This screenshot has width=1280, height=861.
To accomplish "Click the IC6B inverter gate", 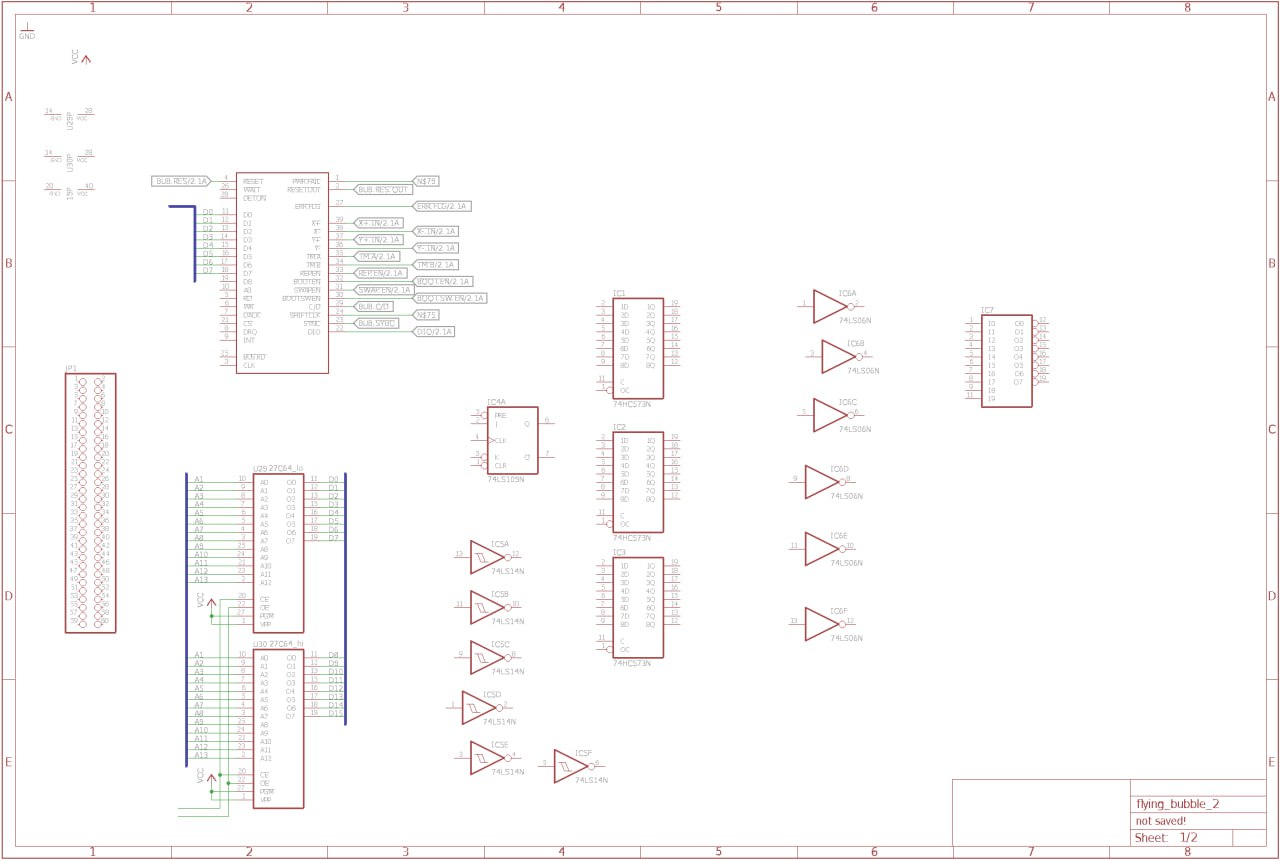I will [x=838, y=357].
